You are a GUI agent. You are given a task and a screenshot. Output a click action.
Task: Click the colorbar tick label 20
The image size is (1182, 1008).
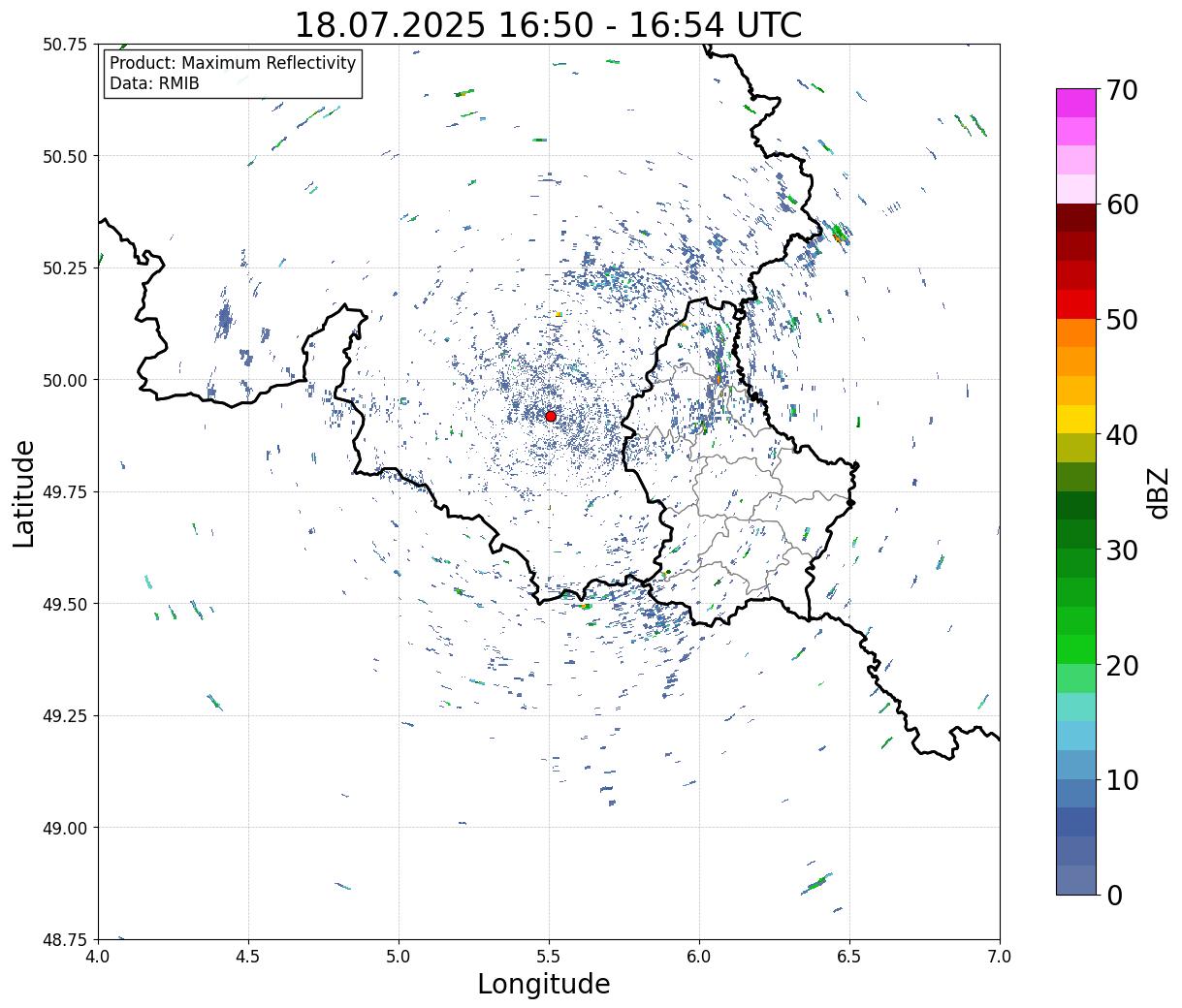[1121, 665]
